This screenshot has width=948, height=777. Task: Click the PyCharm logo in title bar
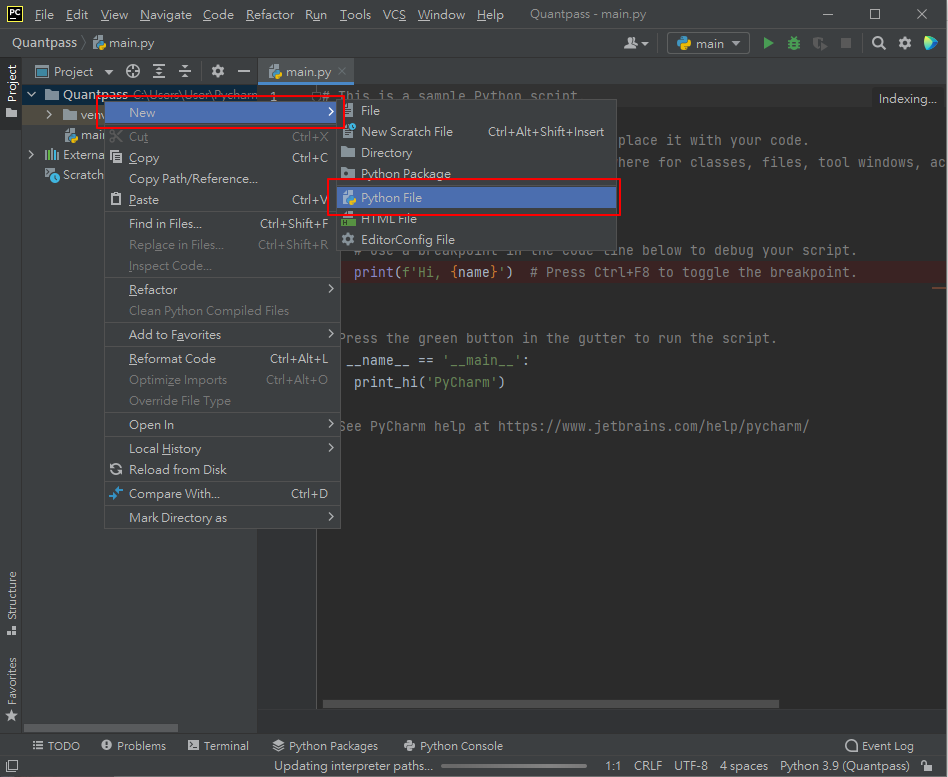(x=15, y=14)
